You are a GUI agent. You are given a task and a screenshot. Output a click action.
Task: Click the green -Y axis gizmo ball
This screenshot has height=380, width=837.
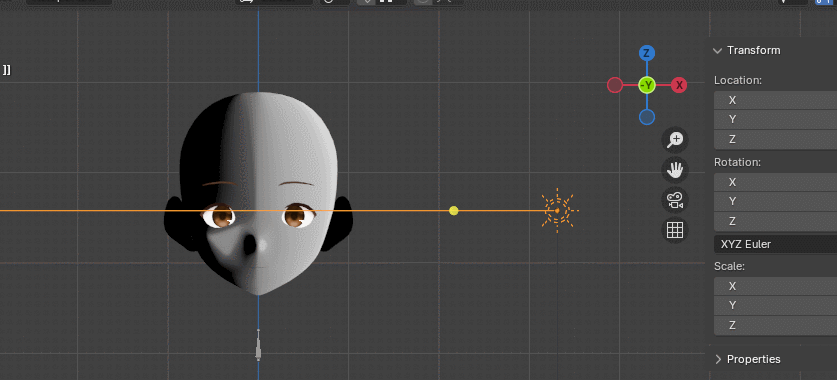(x=646, y=85)
